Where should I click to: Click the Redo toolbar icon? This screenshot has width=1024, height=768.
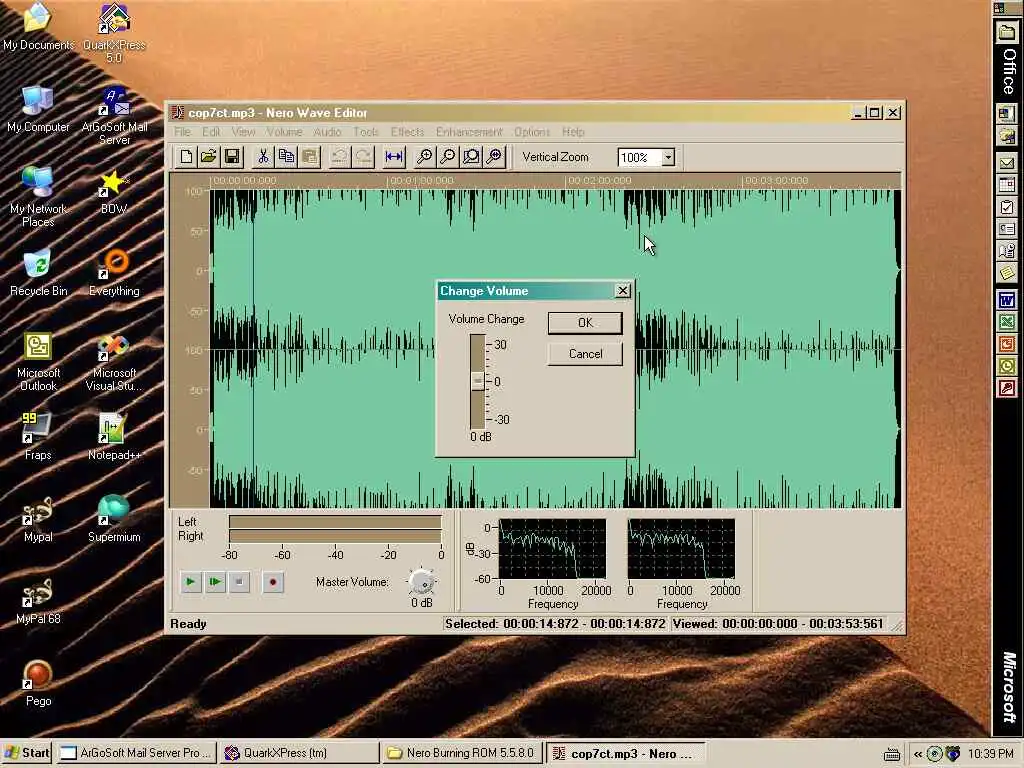tap(363, 157)
